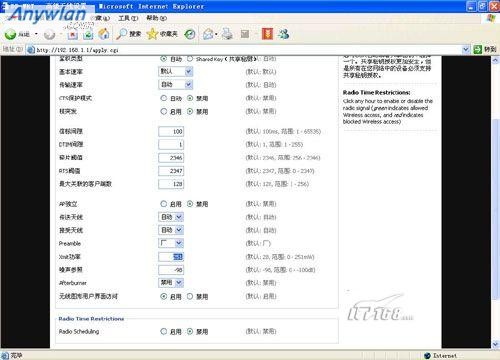Click the Mail envelope toolbar icon
The width and height of the screenshot is (500, 360).
[208, 34]
